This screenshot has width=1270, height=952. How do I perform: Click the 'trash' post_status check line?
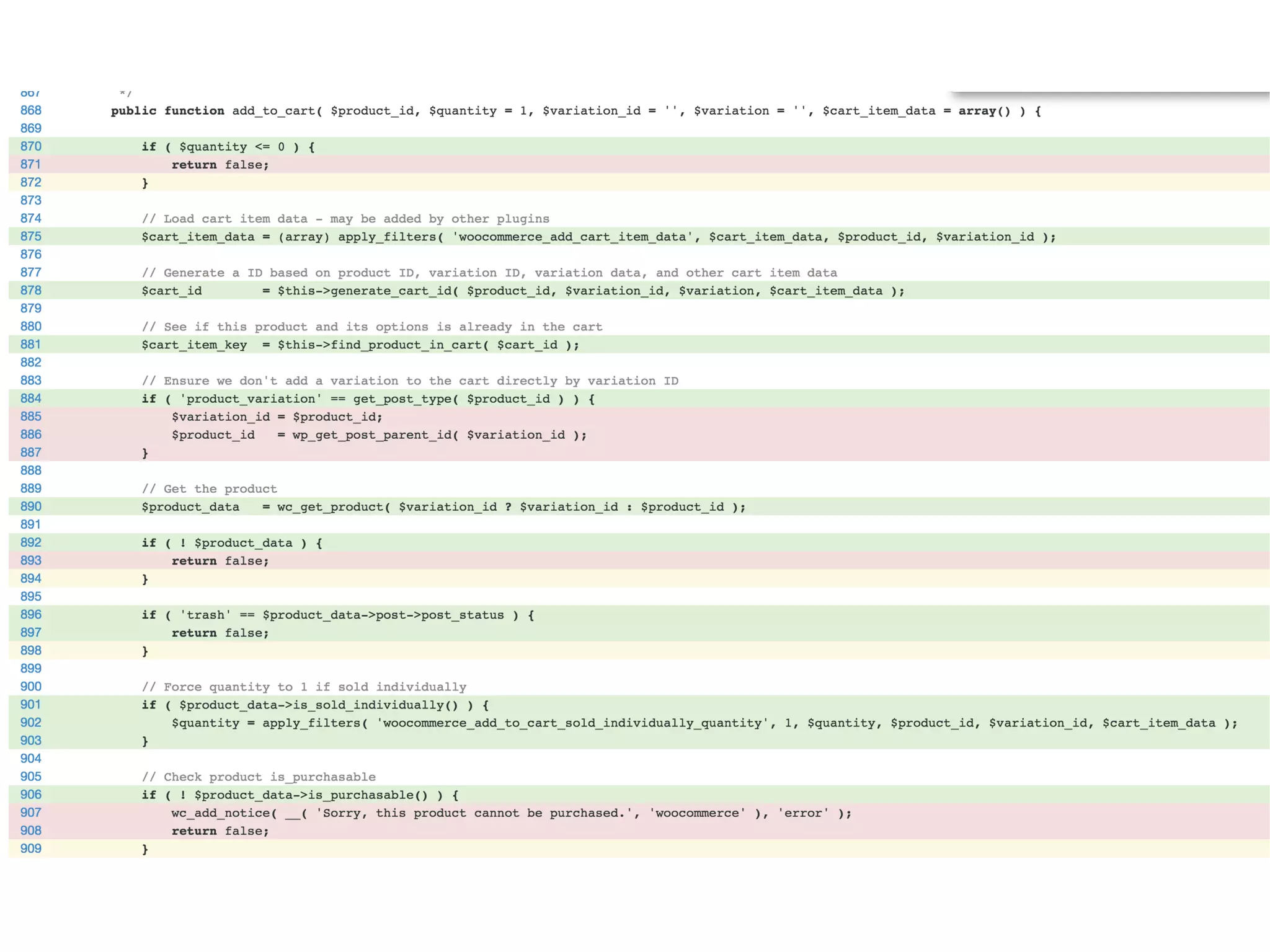pos(337,615)
